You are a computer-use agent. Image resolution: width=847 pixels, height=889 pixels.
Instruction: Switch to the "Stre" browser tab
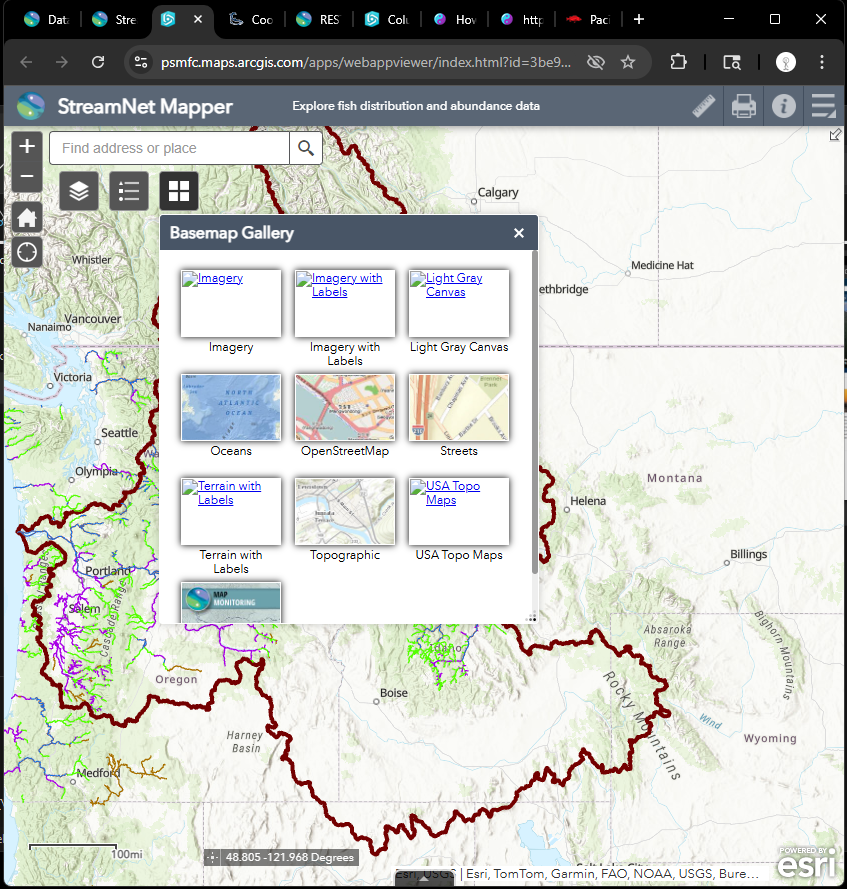click(115, 20)
